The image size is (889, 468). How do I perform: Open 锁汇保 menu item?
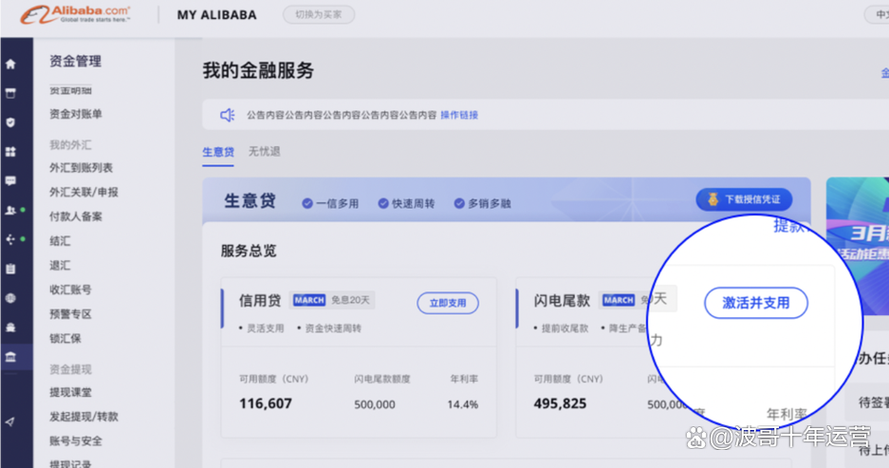pyautogui.click(x=65, y=339)
